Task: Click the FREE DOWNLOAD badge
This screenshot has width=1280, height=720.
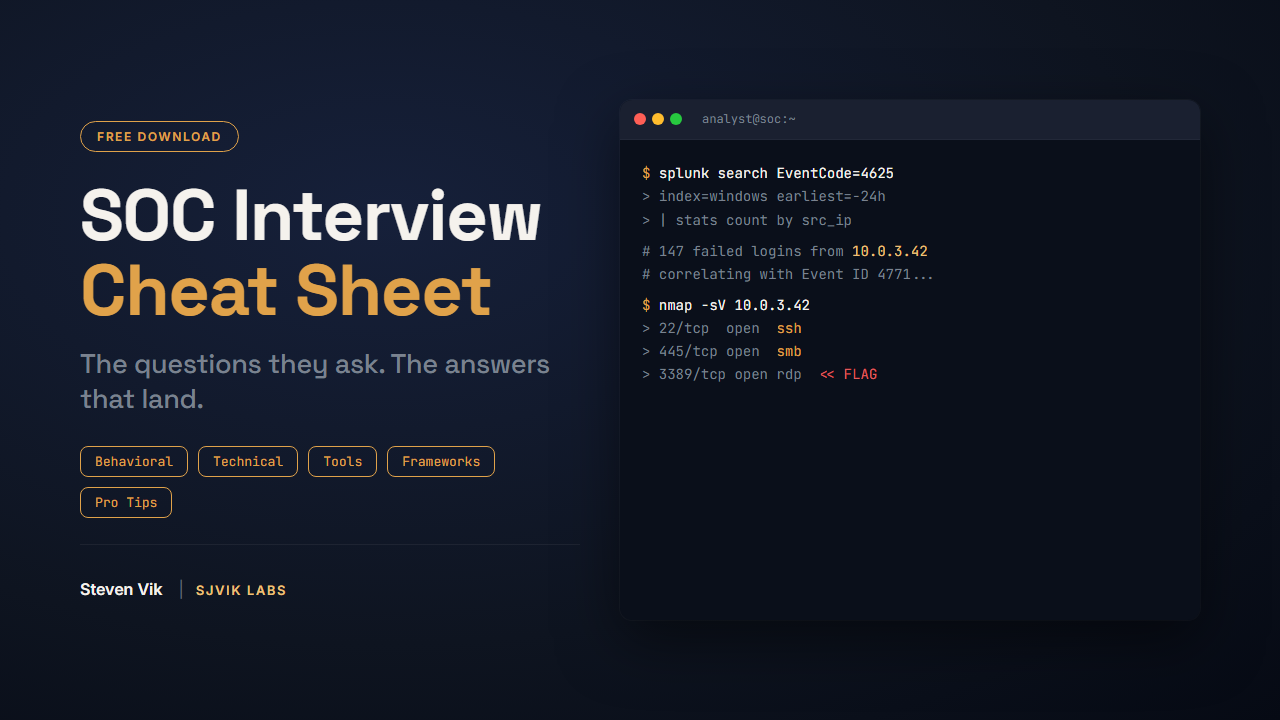Action: [159, 136]
